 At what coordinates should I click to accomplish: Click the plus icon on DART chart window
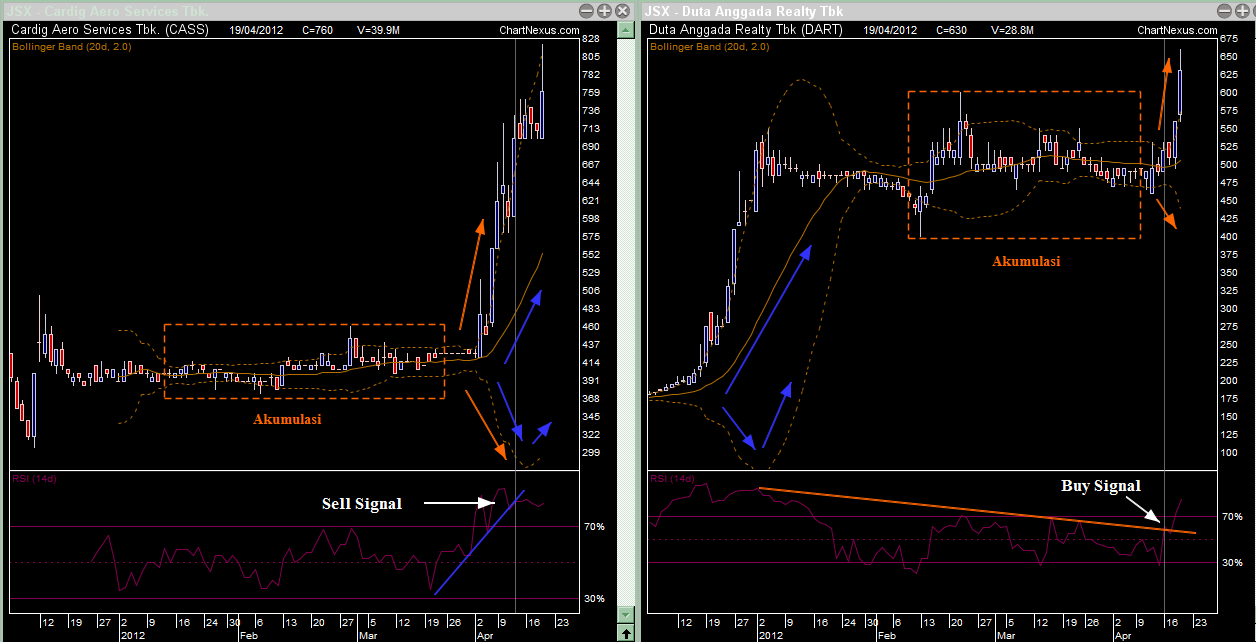point(1242,11)
